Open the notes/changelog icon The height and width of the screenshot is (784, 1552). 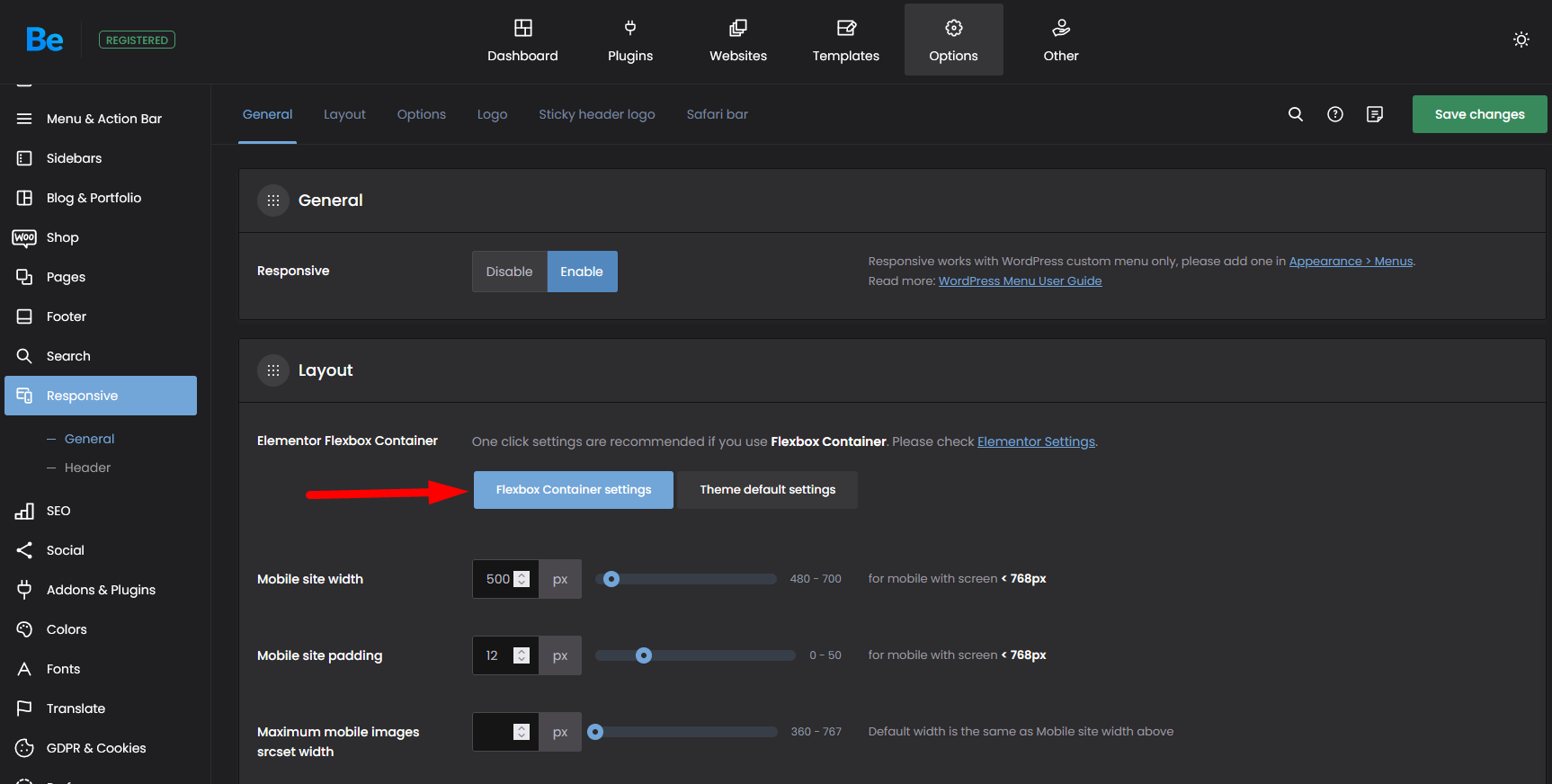click(x=1375, y=114)
